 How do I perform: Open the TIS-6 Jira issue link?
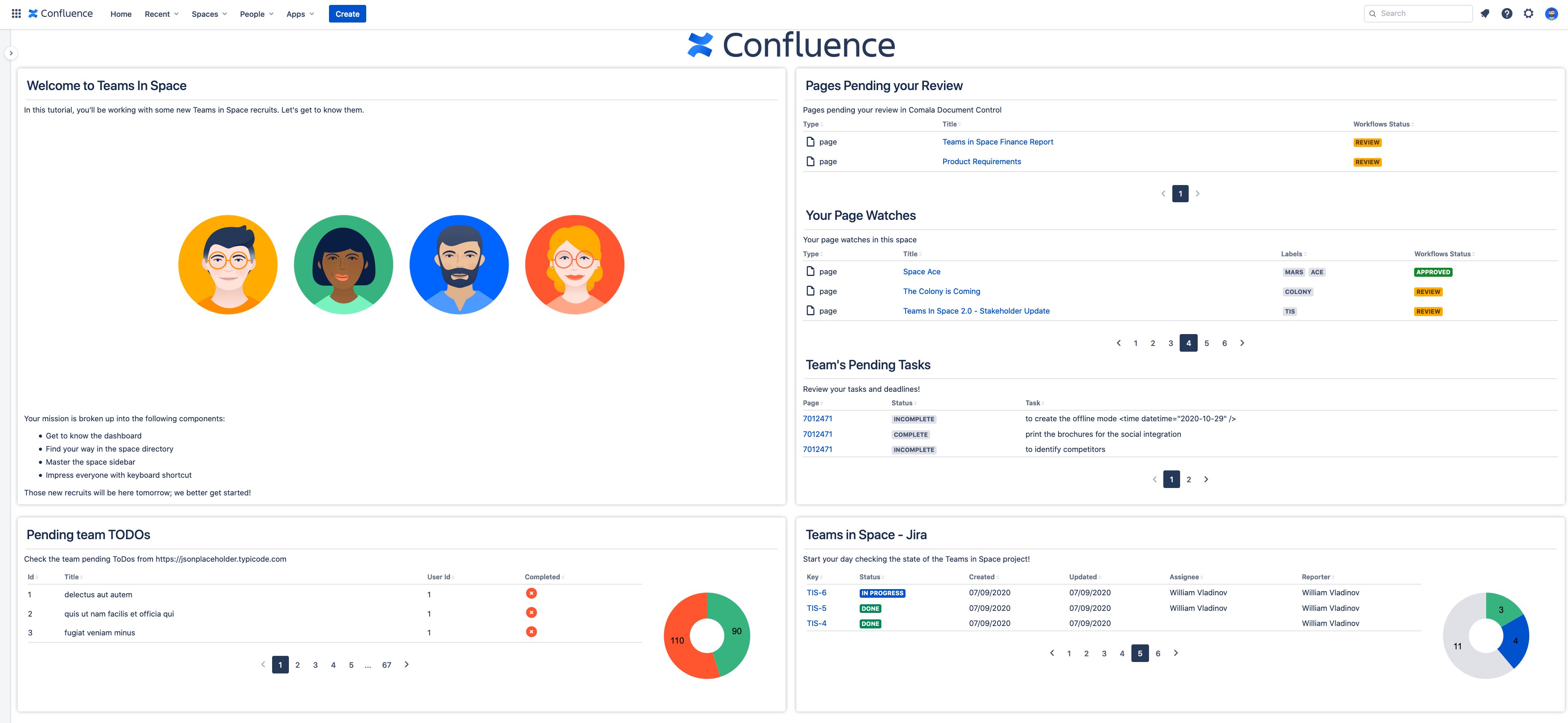[816, 593]
